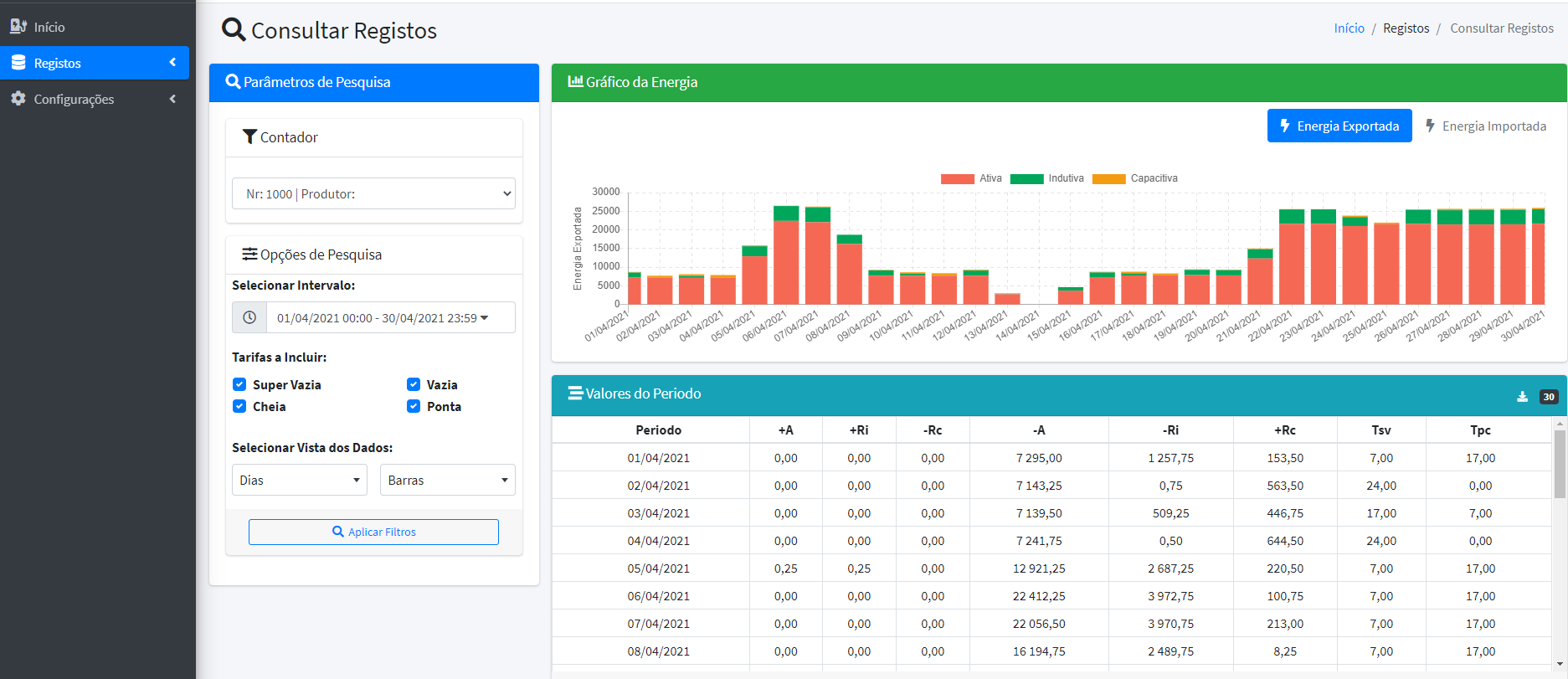Click the funnel icon next to Contador
The width and height of the screenshot is (1568, 679).
coord(249,137)
